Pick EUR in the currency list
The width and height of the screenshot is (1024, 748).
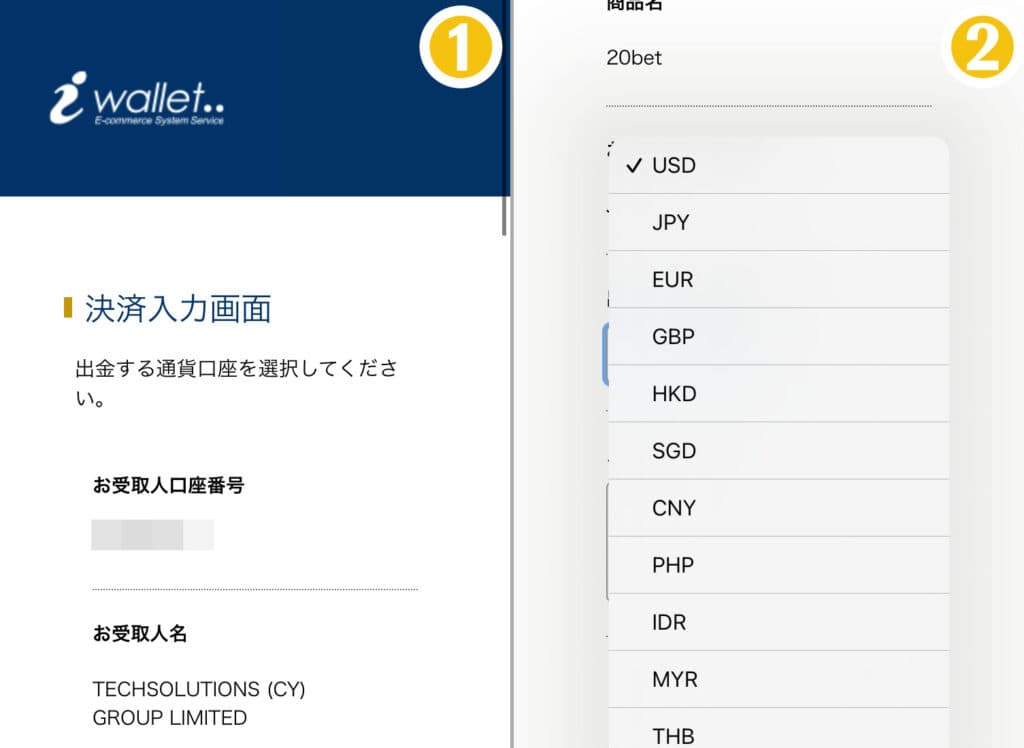(x=778, y=280)
